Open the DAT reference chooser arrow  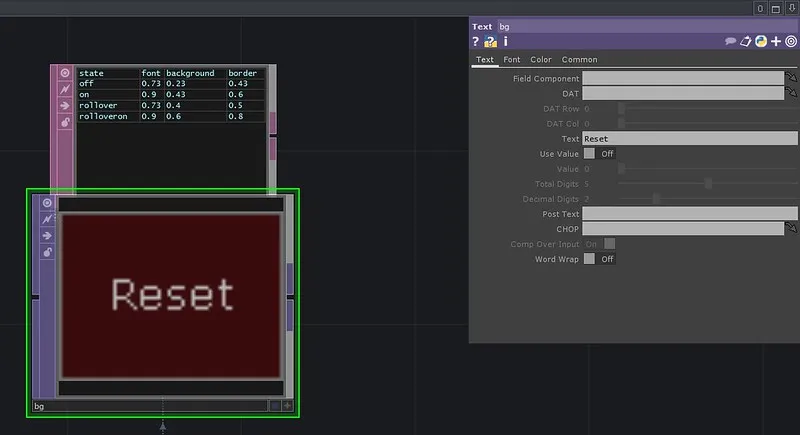(x=791, y=93)
